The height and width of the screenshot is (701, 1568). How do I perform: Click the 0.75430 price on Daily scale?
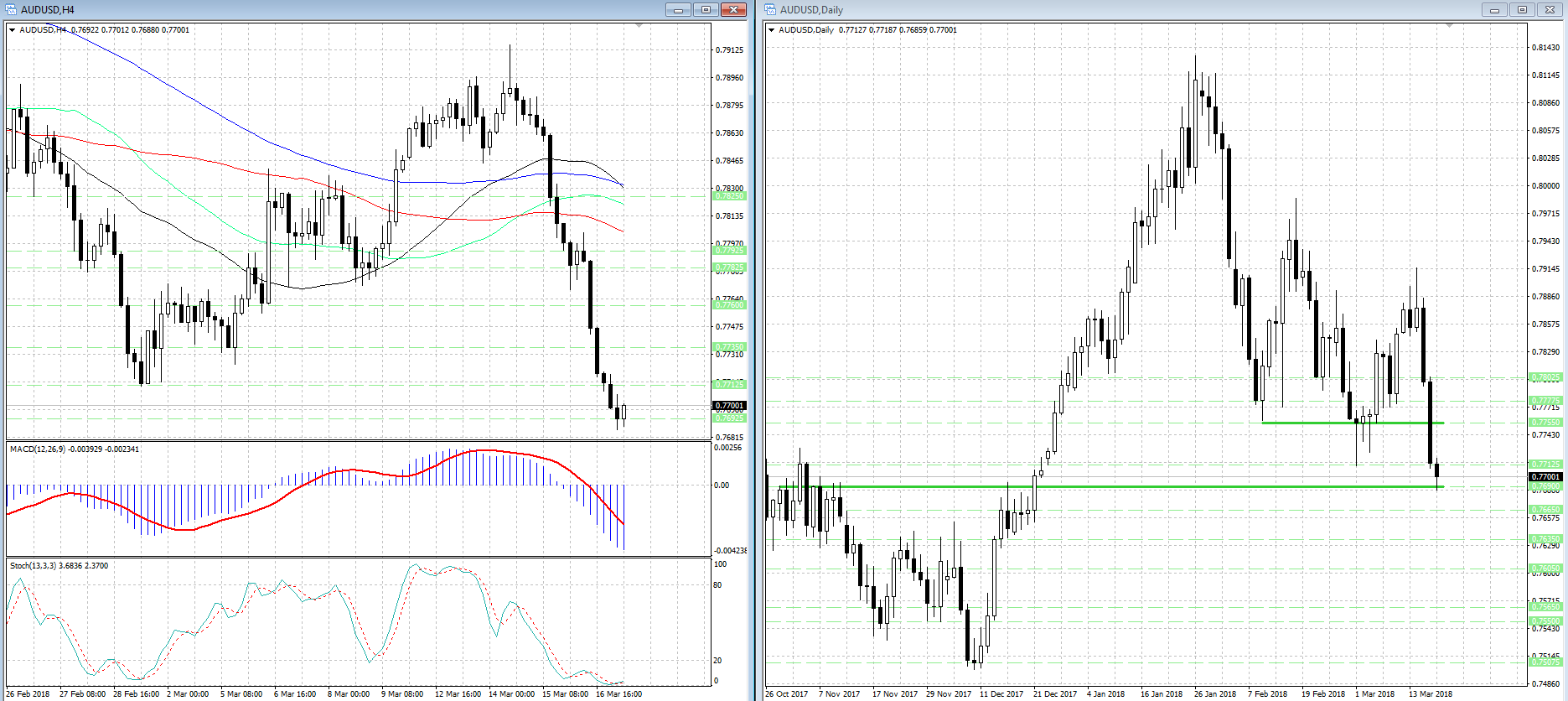coord(1545,629)
